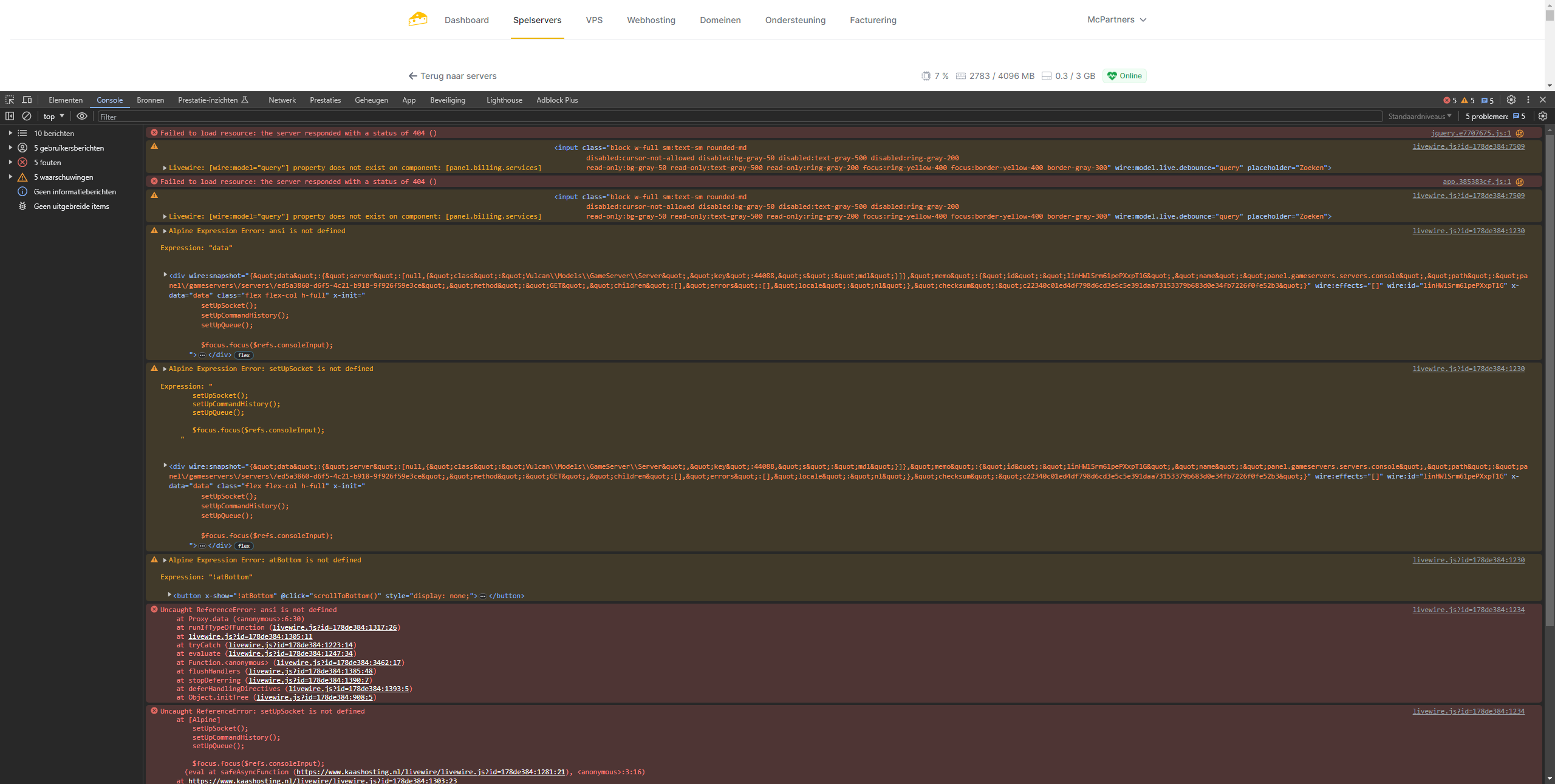Image resolution: width=1555 pixels, height=784 pixels.
Task: Click the red error count badge
Action: point(1450,101)
